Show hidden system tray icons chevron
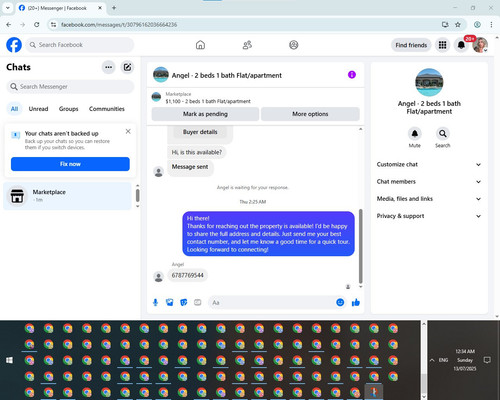This screenshot has height=400, width=500. pos(432,360)
